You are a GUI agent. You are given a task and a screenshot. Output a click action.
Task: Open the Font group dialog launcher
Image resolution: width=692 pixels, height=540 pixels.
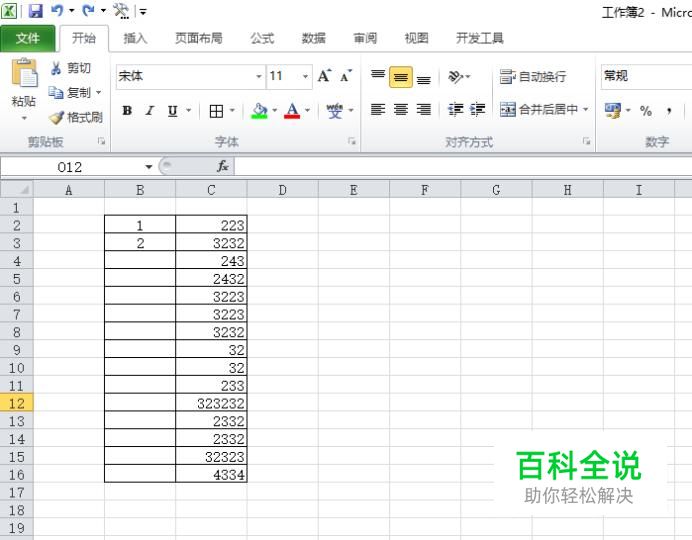click(x=352, y=141)
